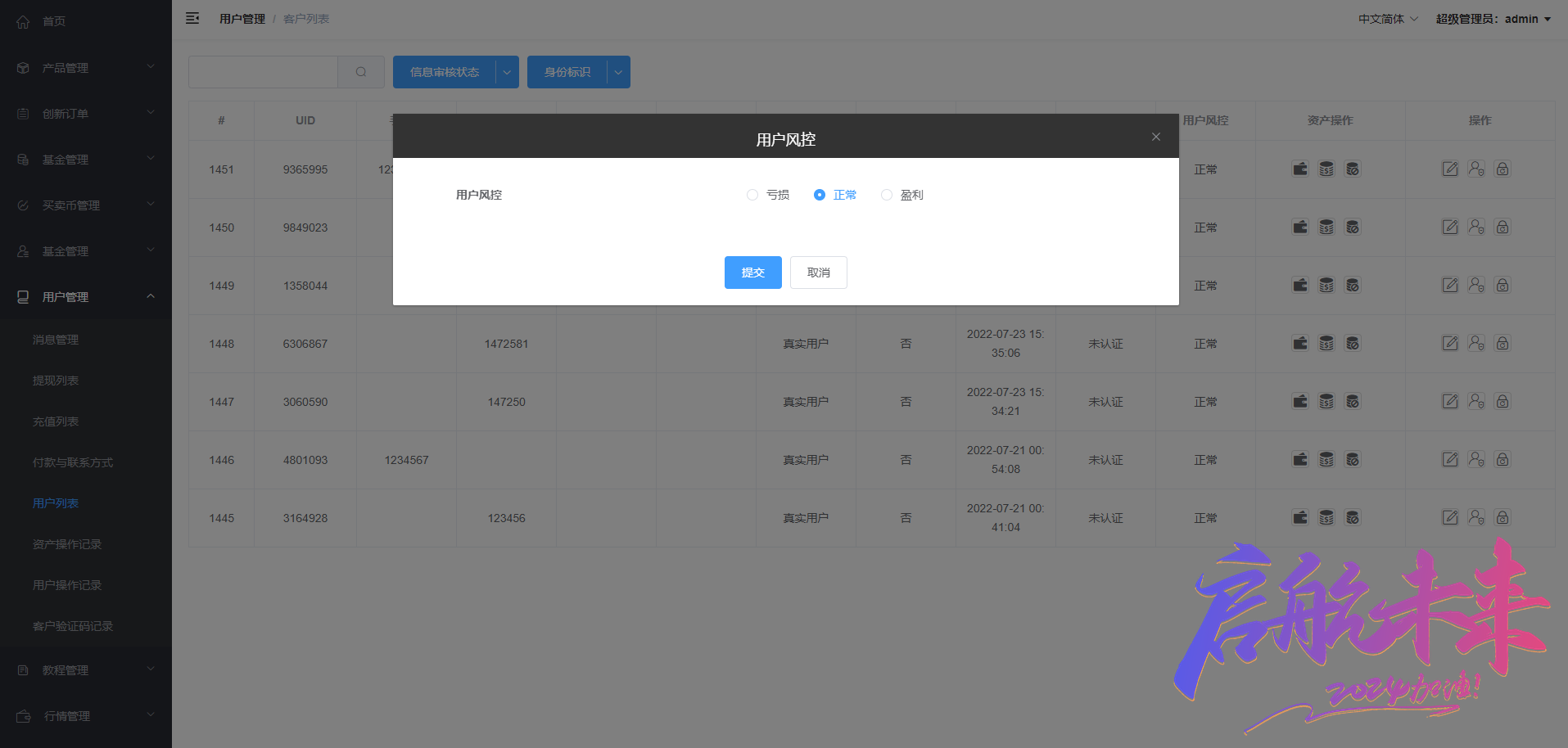Open edit pencil icon for row 1451
This screenshot has height=748, width=1568.
tap(1450, 169)
